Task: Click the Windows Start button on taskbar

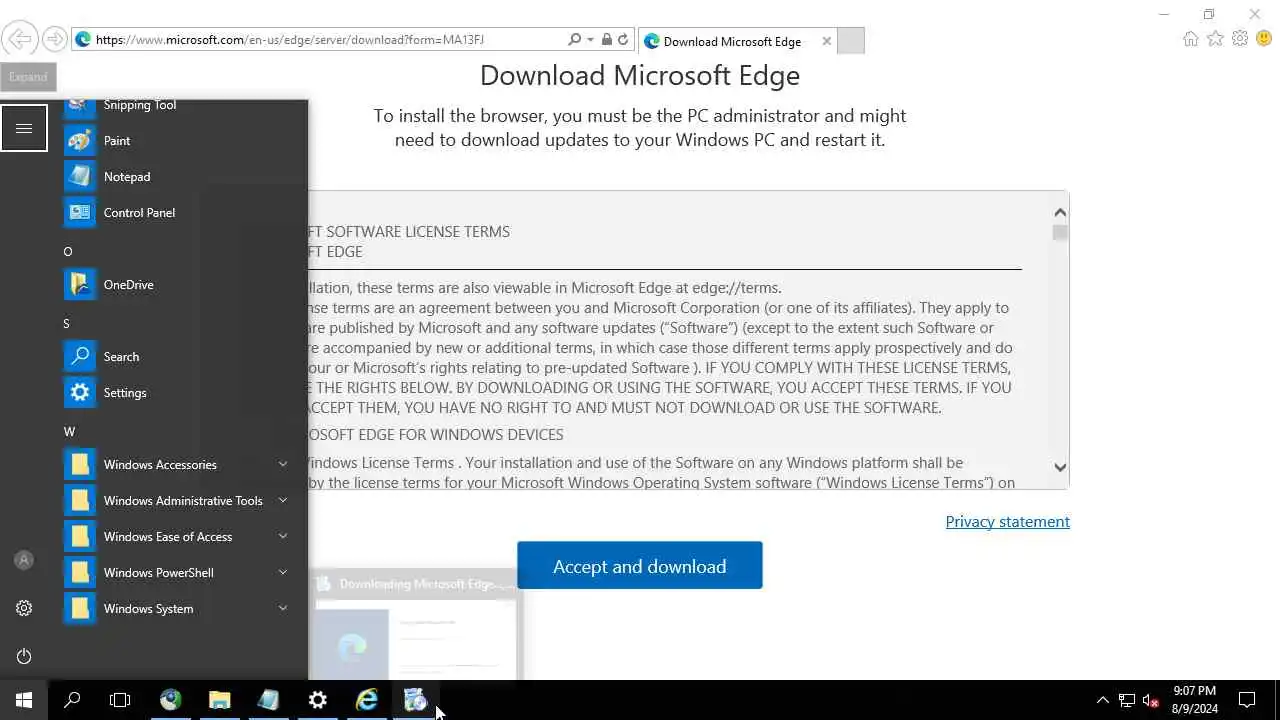Action: [x=24, y=700]
